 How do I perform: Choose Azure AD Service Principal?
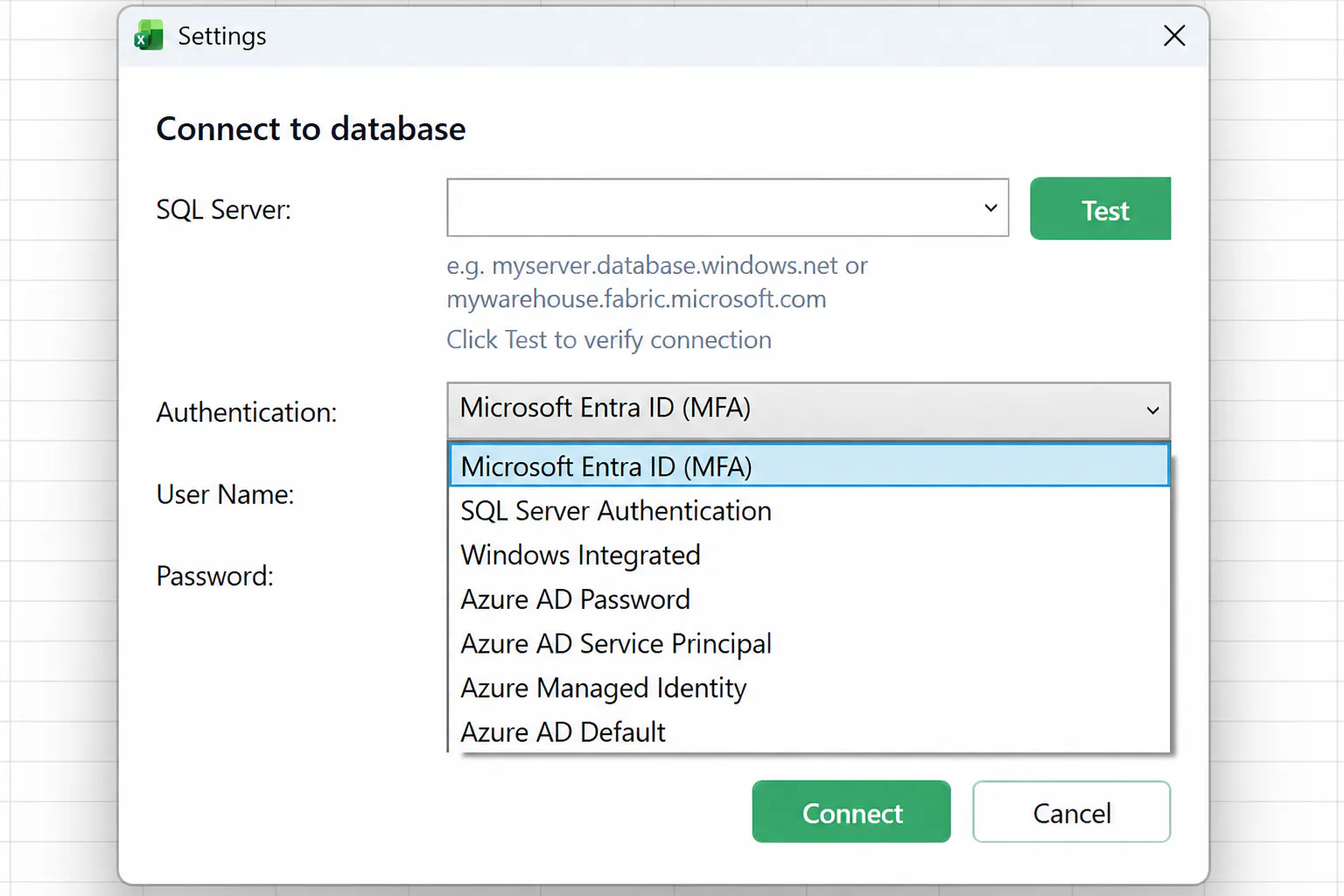[x=808, y=643]
